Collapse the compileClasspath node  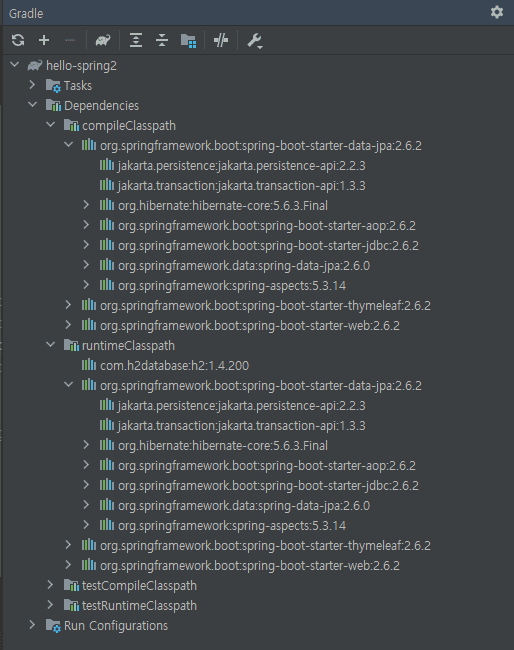(x=50, y=124)
